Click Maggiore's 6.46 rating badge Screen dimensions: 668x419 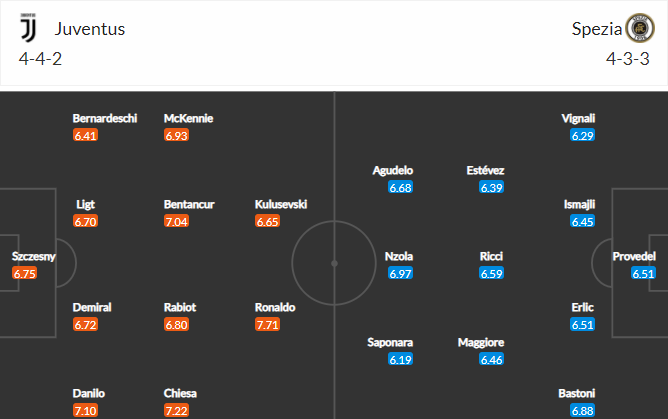[491, 360]
